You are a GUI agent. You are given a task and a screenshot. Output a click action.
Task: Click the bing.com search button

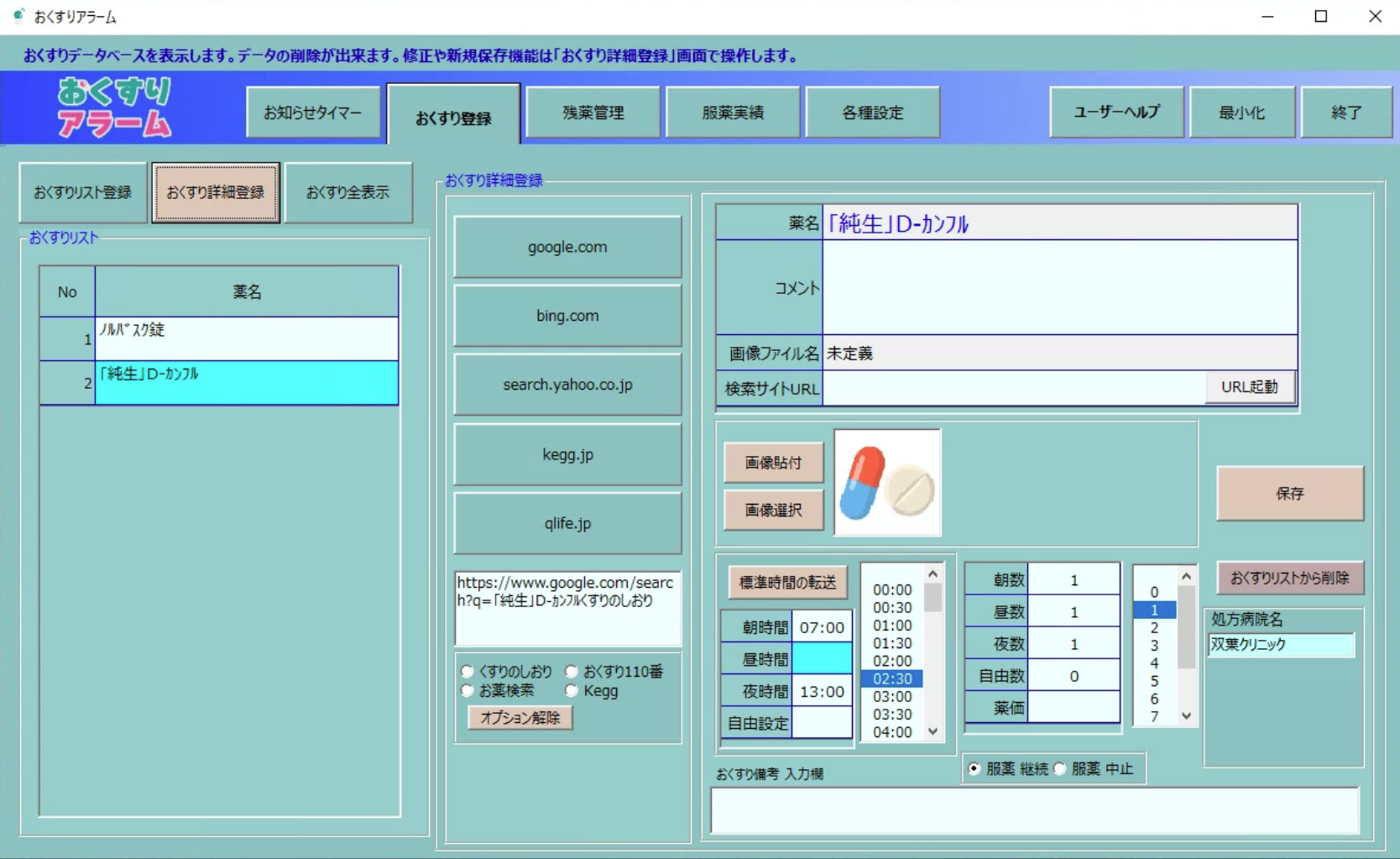click(567, 316)
